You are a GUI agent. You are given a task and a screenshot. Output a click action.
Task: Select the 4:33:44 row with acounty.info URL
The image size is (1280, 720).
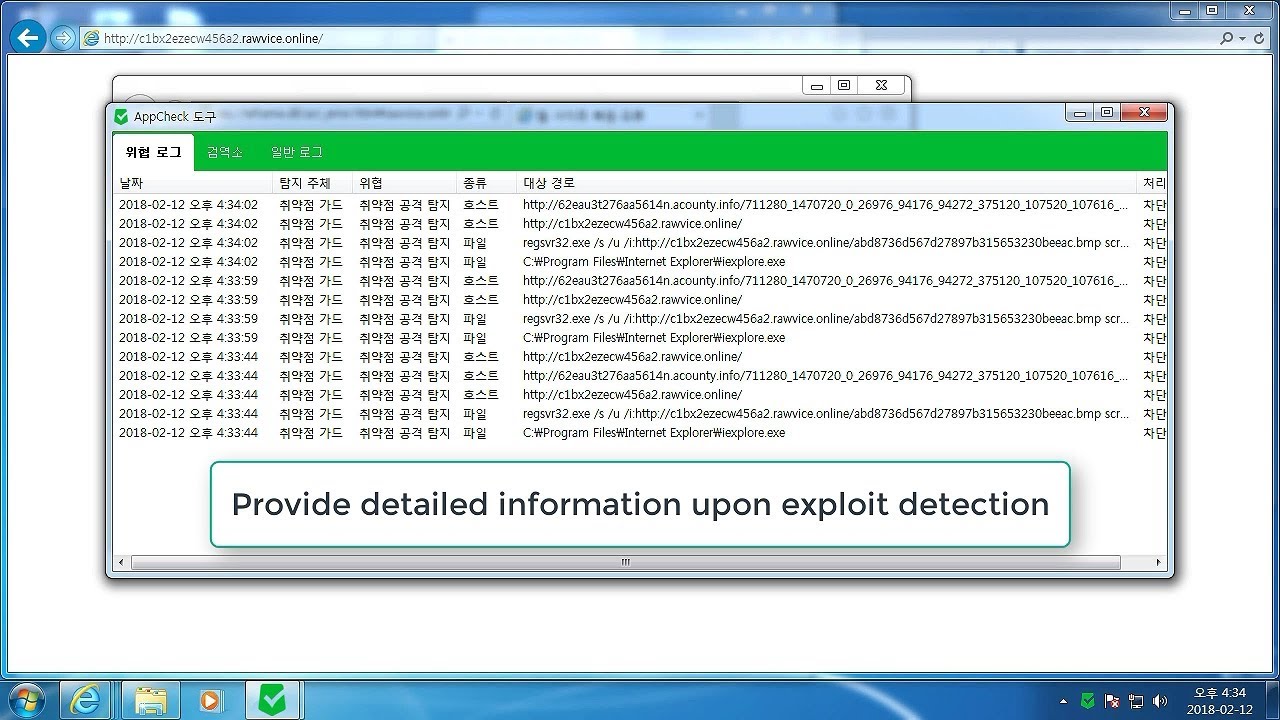tap(640, 376)
